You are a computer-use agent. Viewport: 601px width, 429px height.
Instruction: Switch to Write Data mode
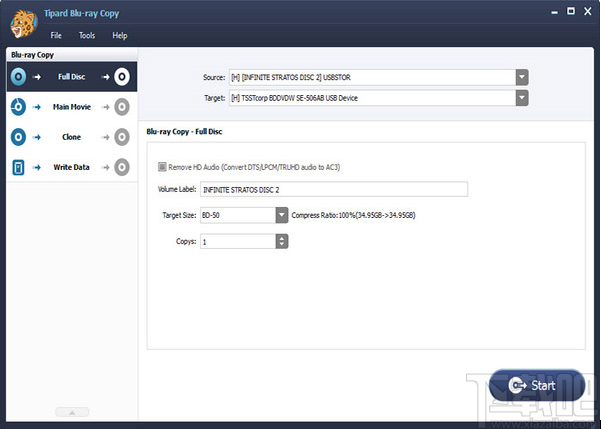[72, 167]
